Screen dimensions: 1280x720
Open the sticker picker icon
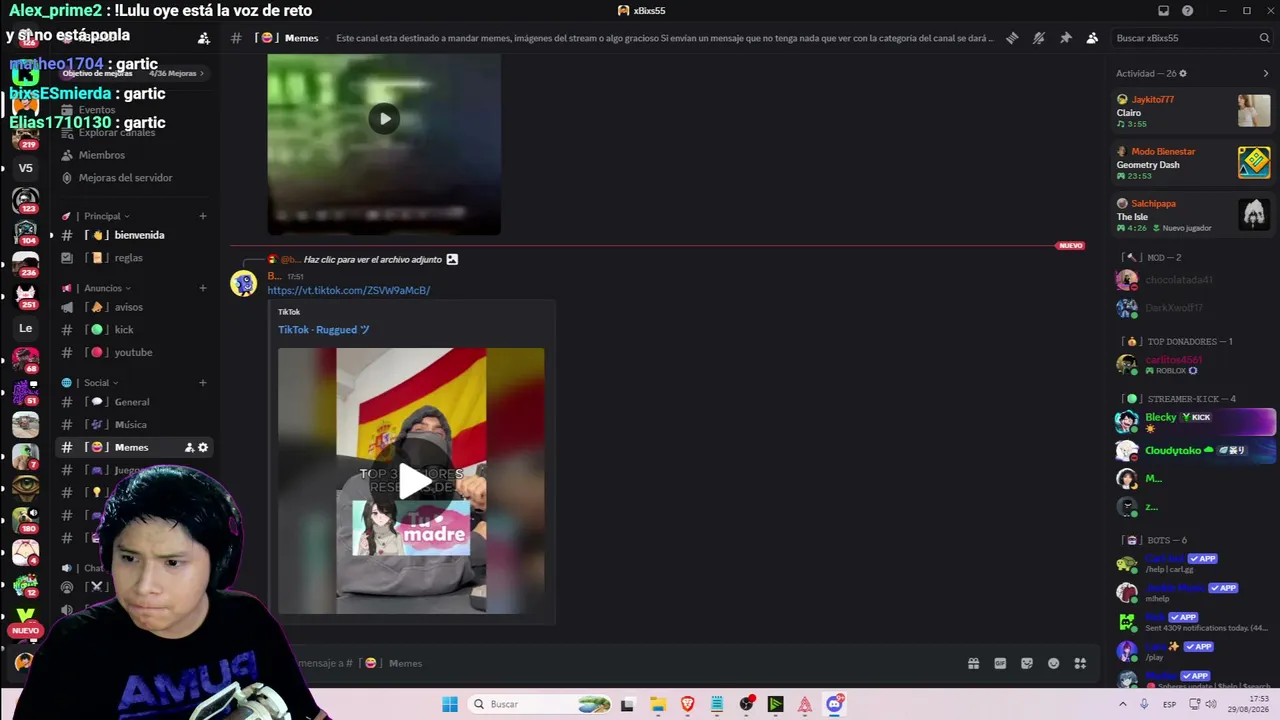(1026, 663)
